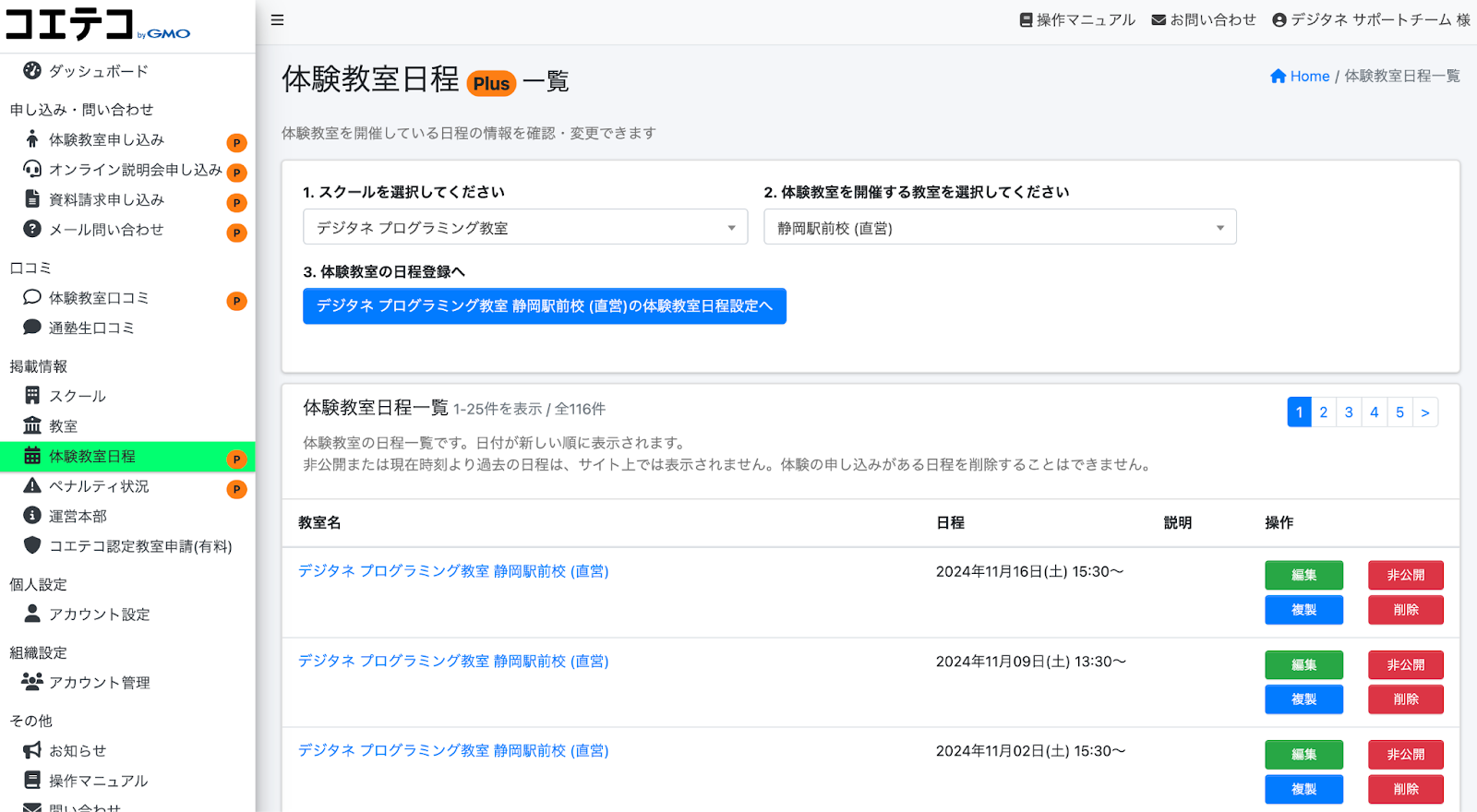Click the blue 体験教室日程設定へ button

click(544, 306)
